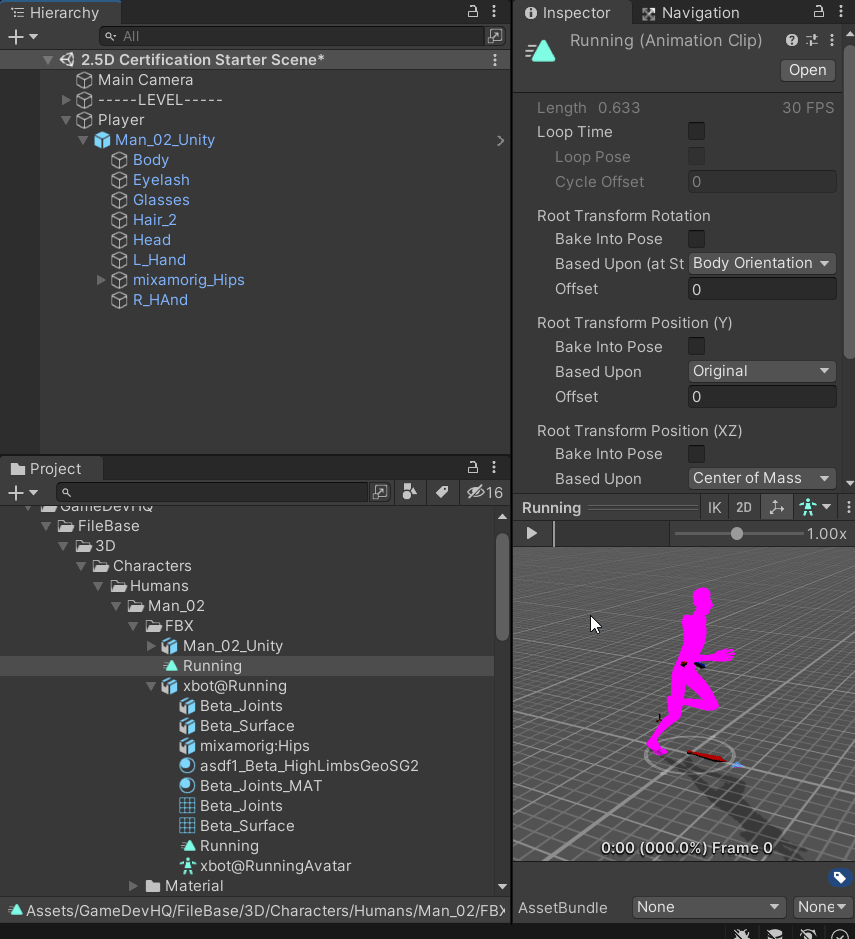The image size is (855, 939).
Task: Open preview panel options dots
Action: tap(848, 508)
